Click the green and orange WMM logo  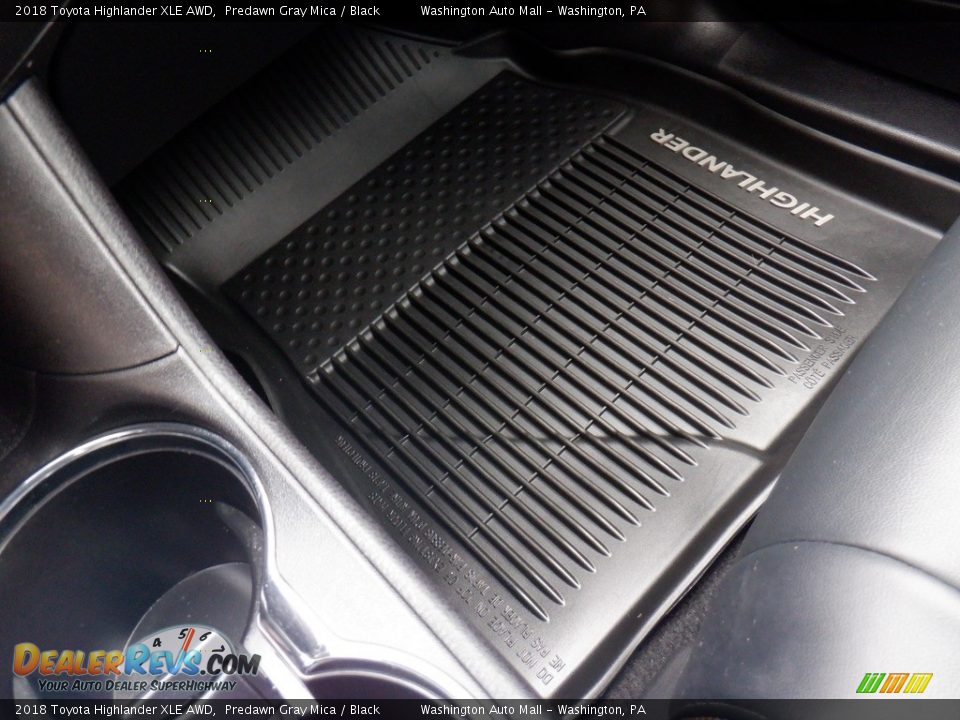click(894, 683)
